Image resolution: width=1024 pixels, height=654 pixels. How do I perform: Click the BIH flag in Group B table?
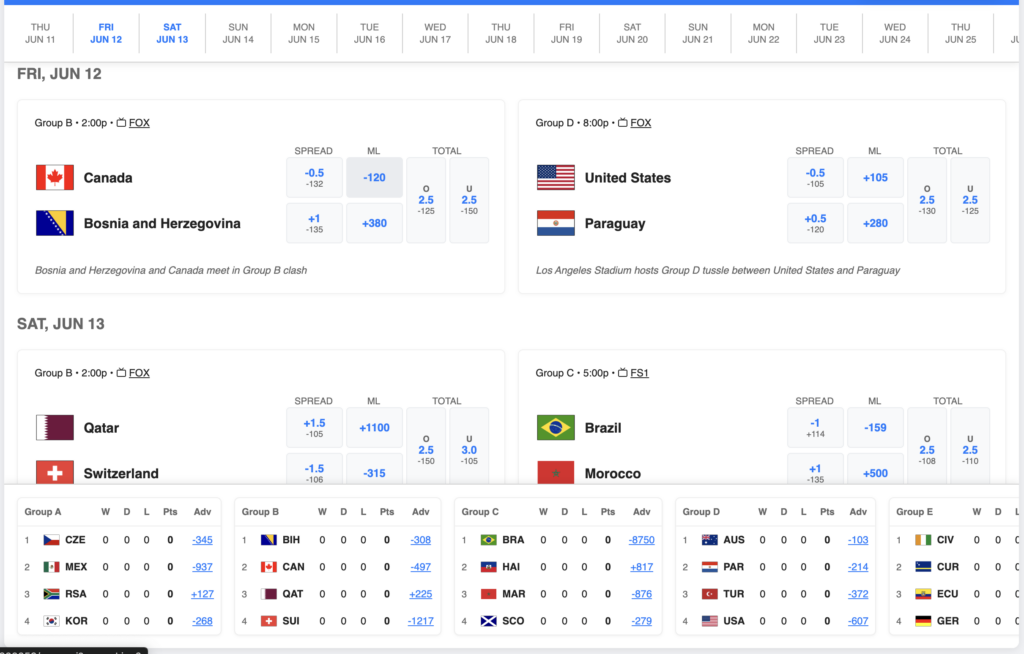[269, 540]
